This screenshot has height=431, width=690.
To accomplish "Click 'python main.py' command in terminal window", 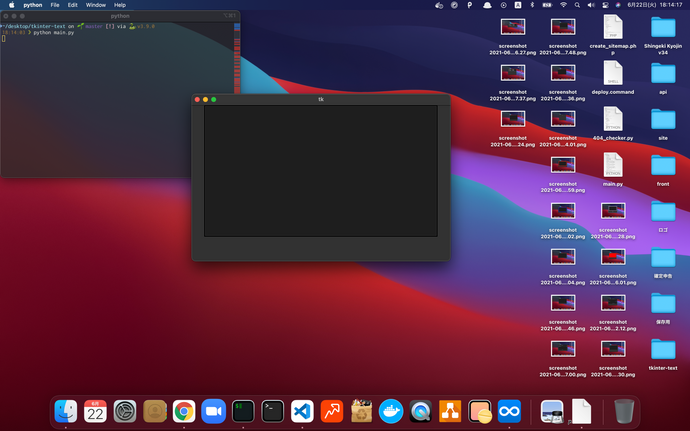I will click(x=54, y=33).
